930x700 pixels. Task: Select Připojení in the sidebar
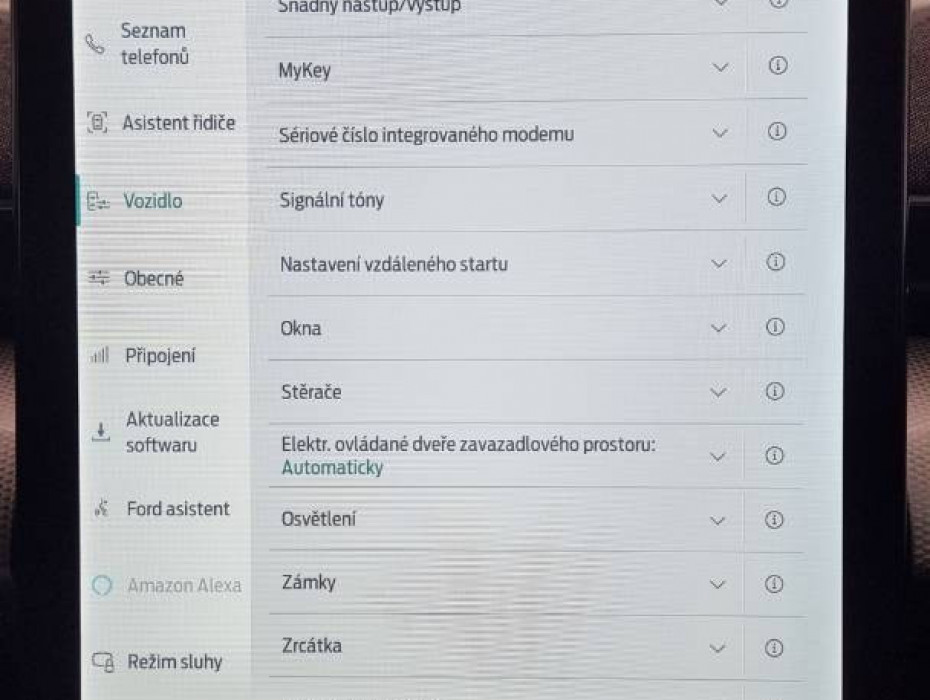pos(160,356)
